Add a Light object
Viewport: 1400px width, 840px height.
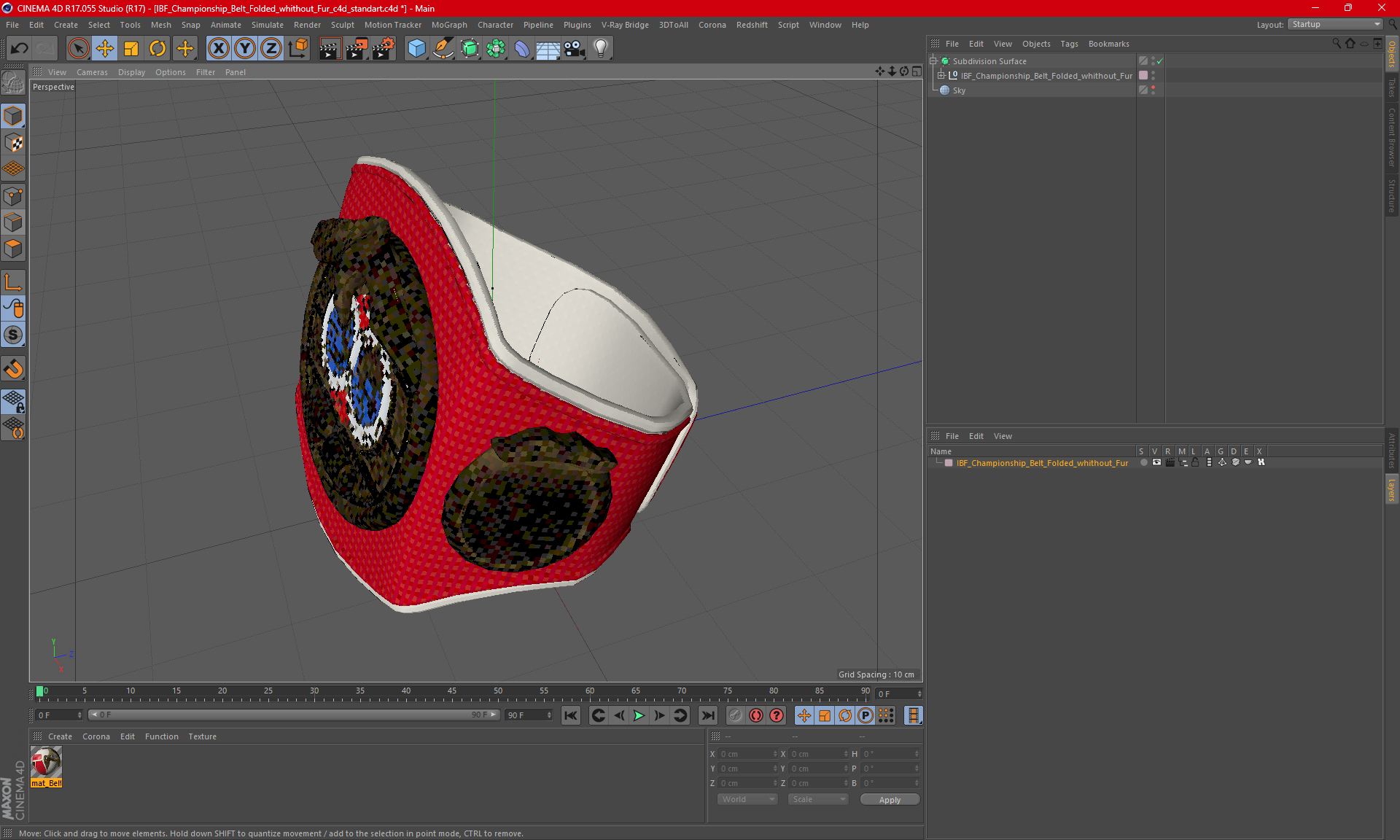coord(601,48)
